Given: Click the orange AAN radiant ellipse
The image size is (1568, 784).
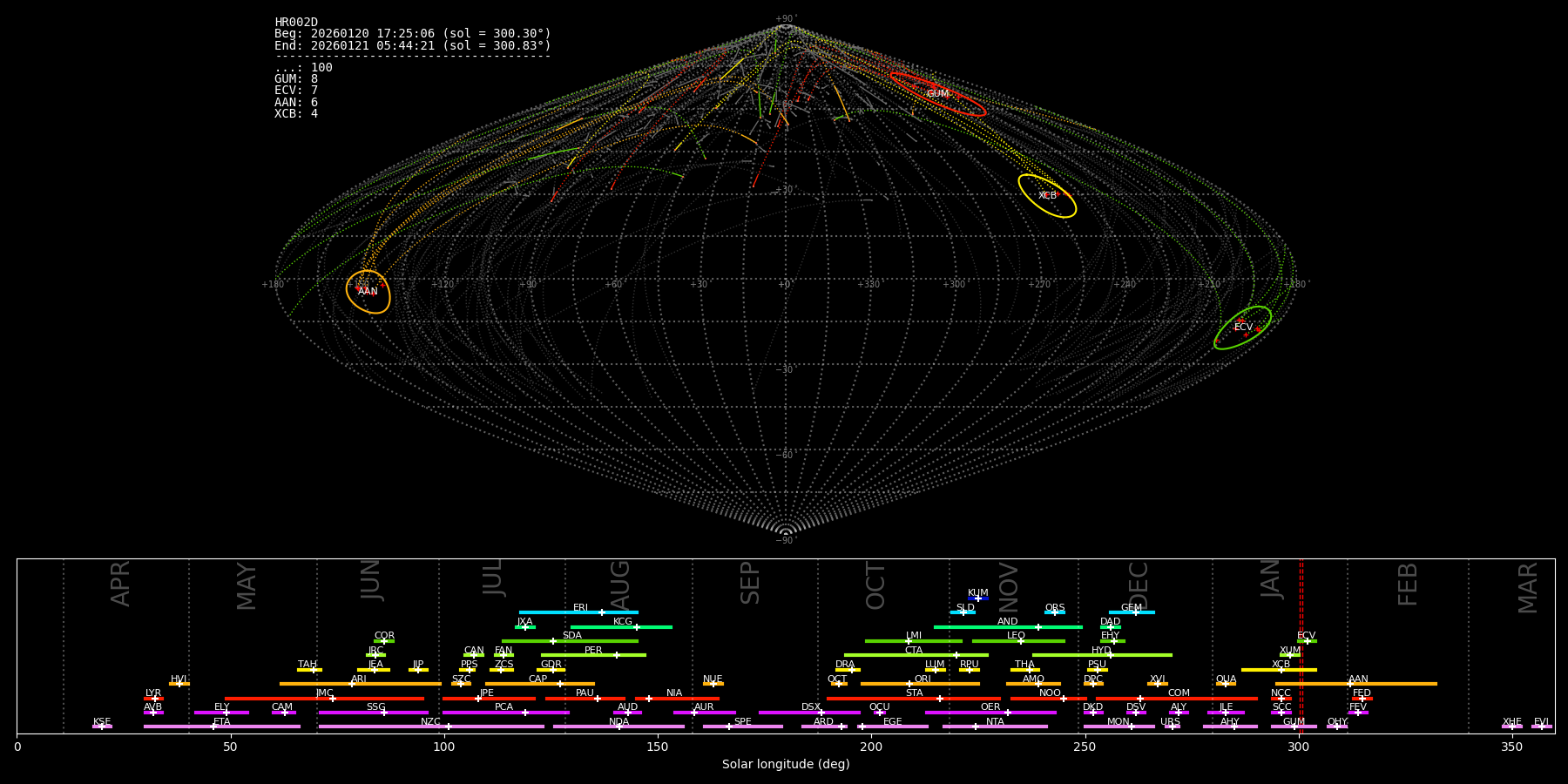Looking at the screenshot, I should (368, 291).
